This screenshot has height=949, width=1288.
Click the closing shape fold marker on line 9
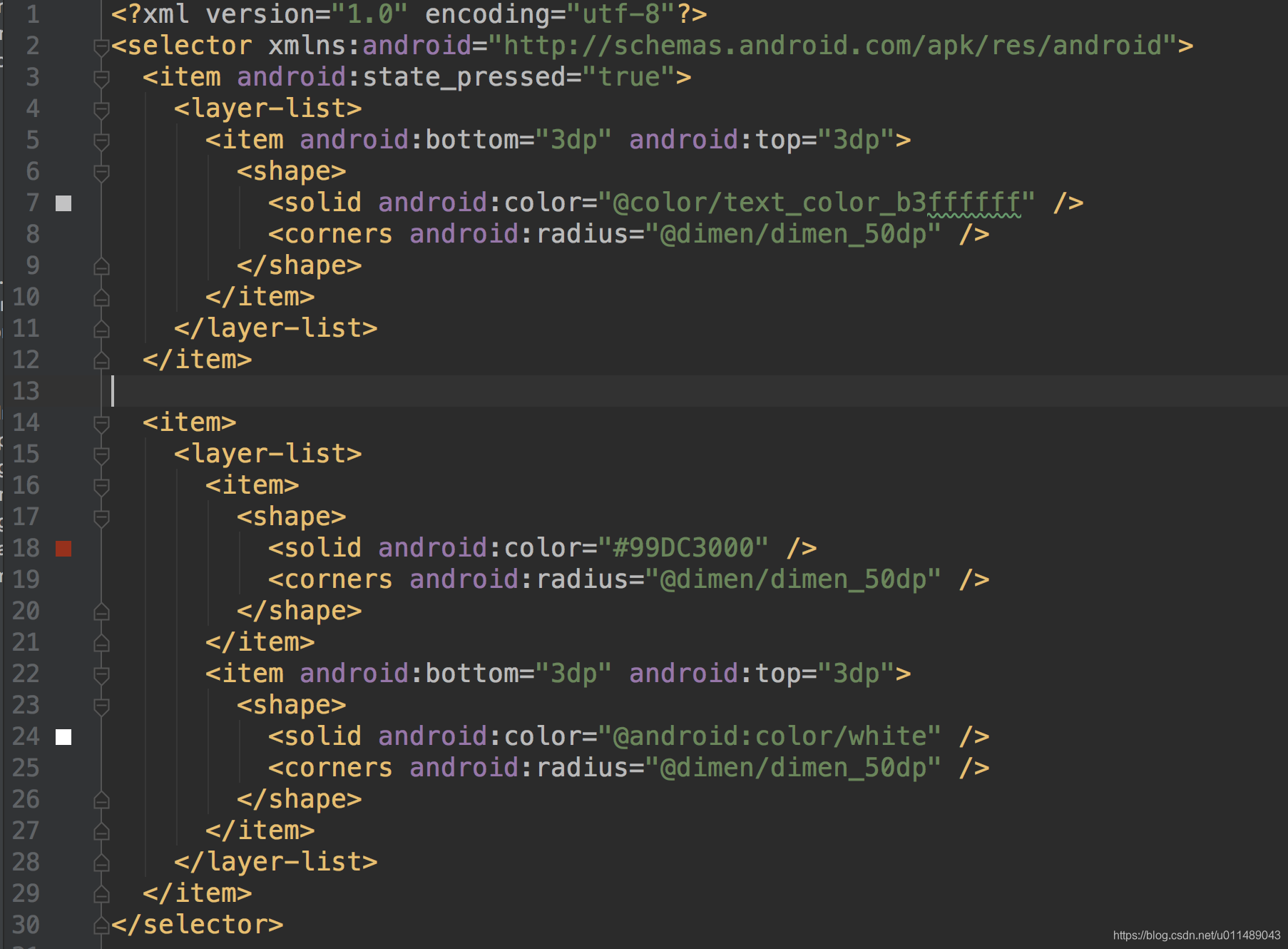pyautogui.click(x=101, y=266)
